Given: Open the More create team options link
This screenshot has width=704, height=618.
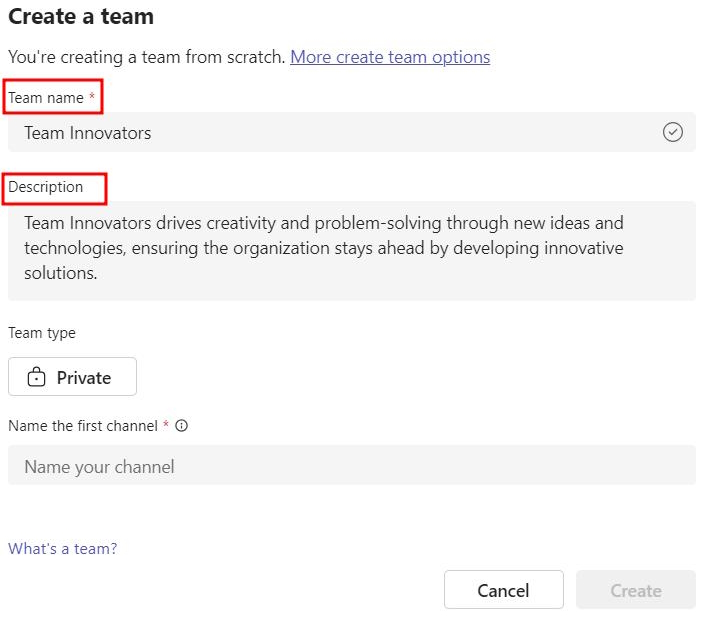Looking at the screenshot, I should point(390,57).
